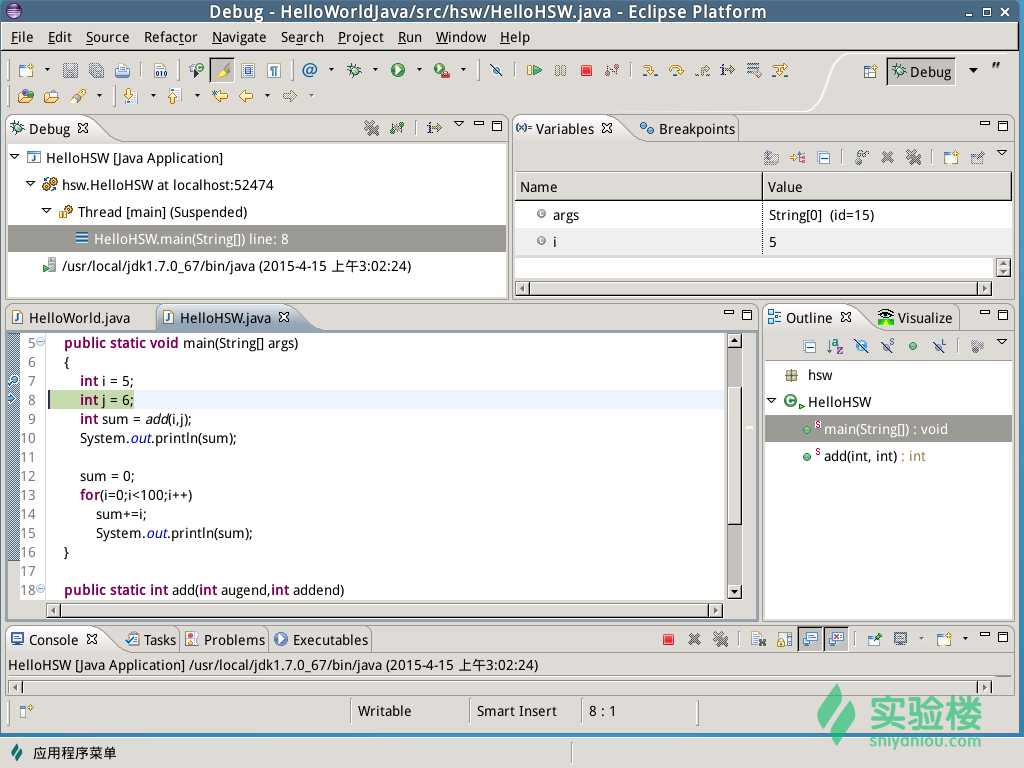Open the dropdown next to Run button
Screen dimensions: 1024x768
419,70
